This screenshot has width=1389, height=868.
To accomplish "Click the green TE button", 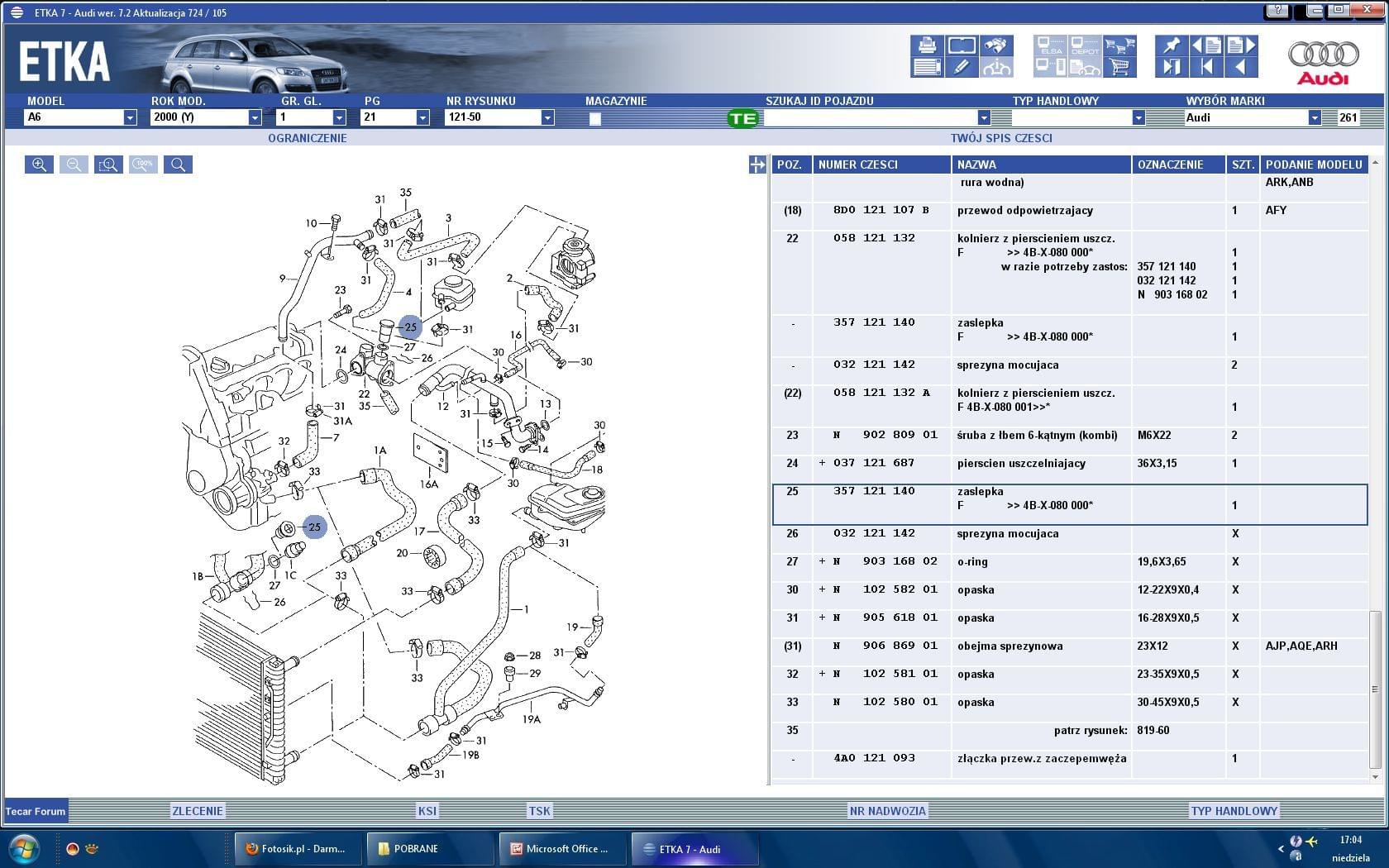I will tap(742, 118).
